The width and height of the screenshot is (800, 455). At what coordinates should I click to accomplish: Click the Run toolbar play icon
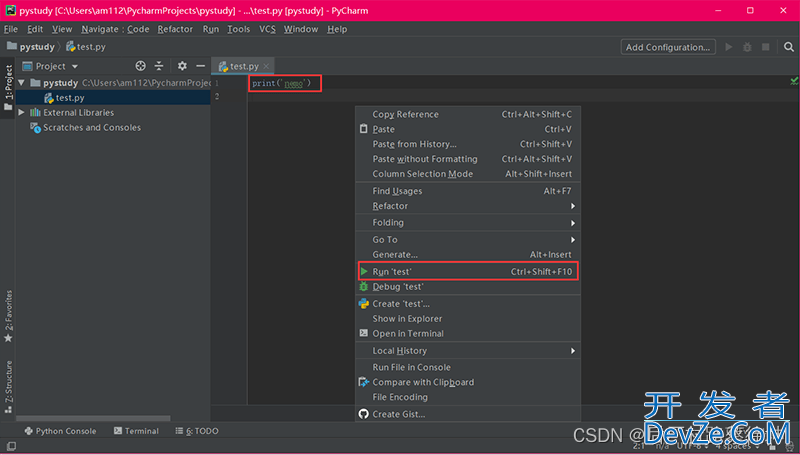point(729,47)
